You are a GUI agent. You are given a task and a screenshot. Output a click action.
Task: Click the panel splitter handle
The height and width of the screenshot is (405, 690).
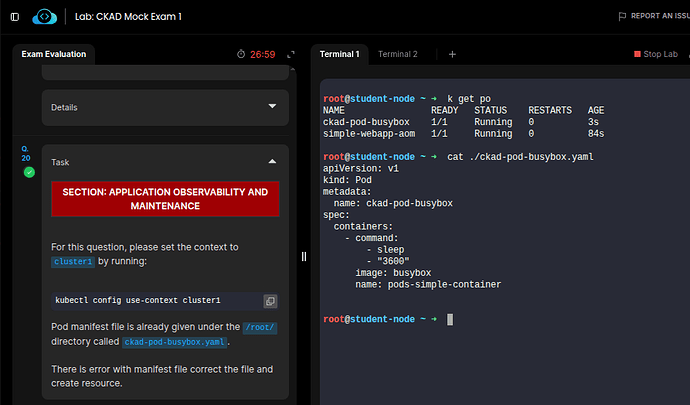pos(304,256)
